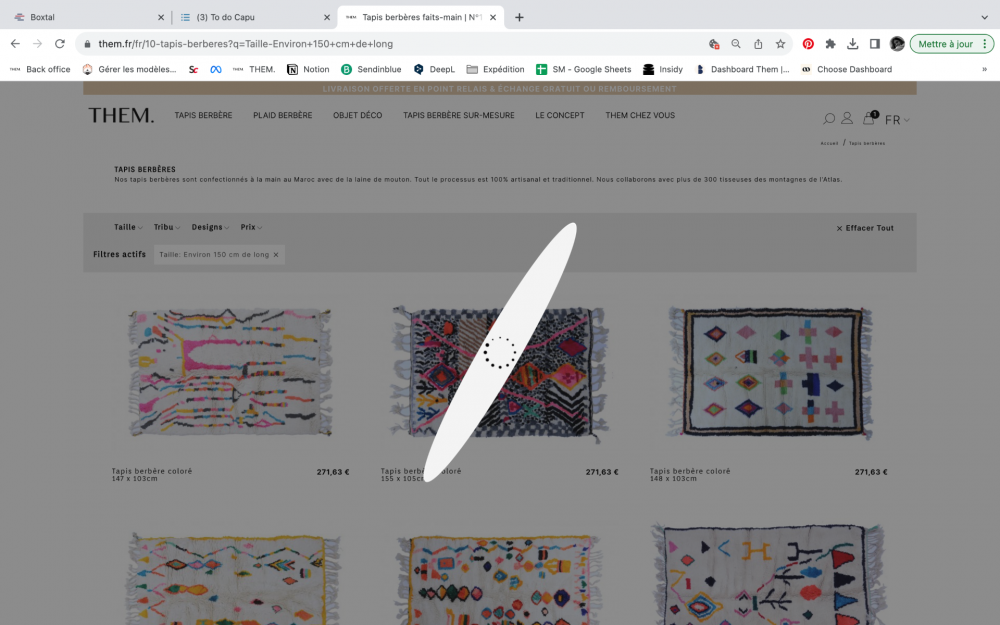The height and width of the screenshot is (625, 1000).
Task: Open the Notion bookmark
Action: [308, 69]
